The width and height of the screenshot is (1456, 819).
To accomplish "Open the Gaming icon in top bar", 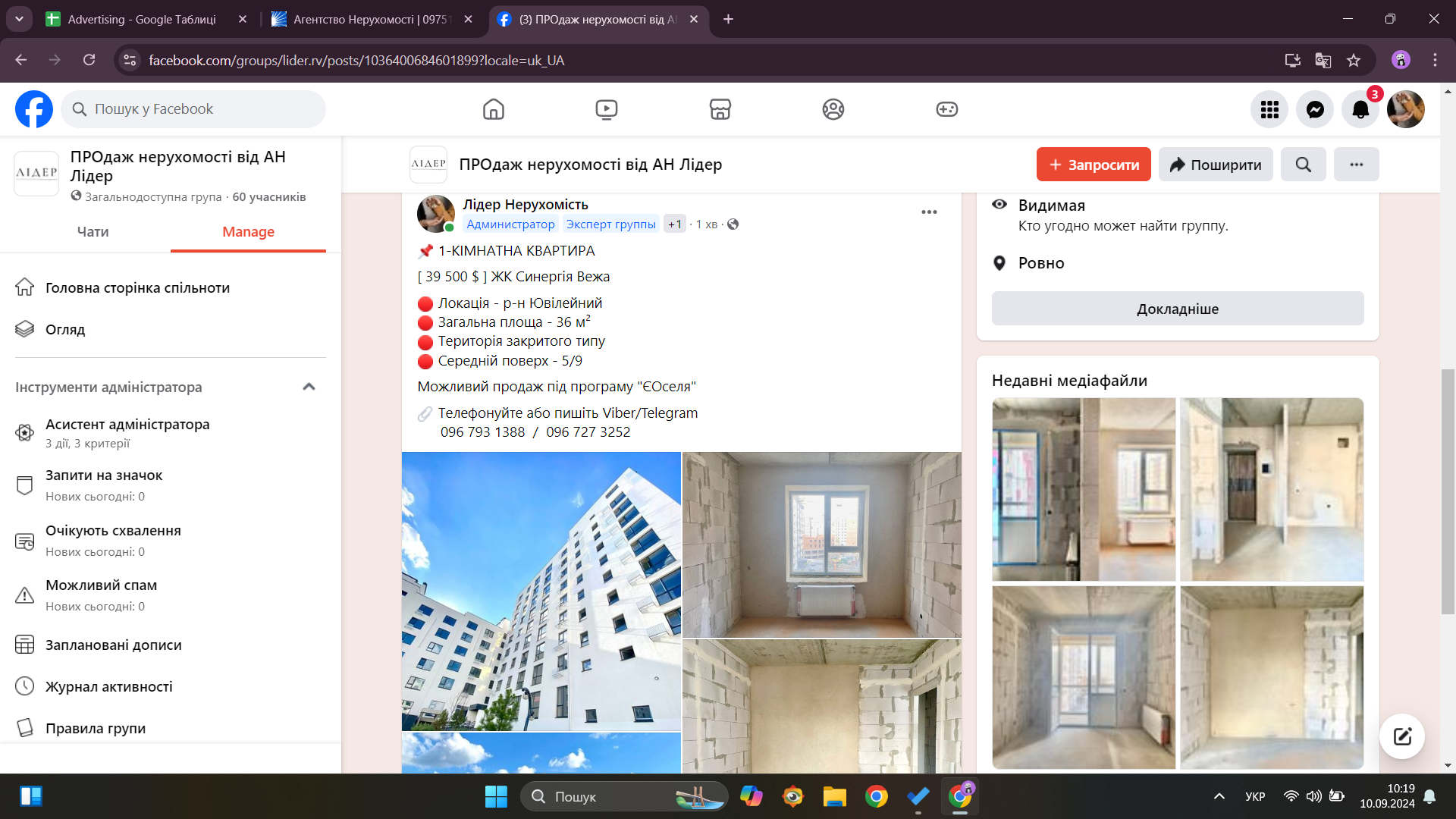I will pyautogui.click(x=946, y=109).
